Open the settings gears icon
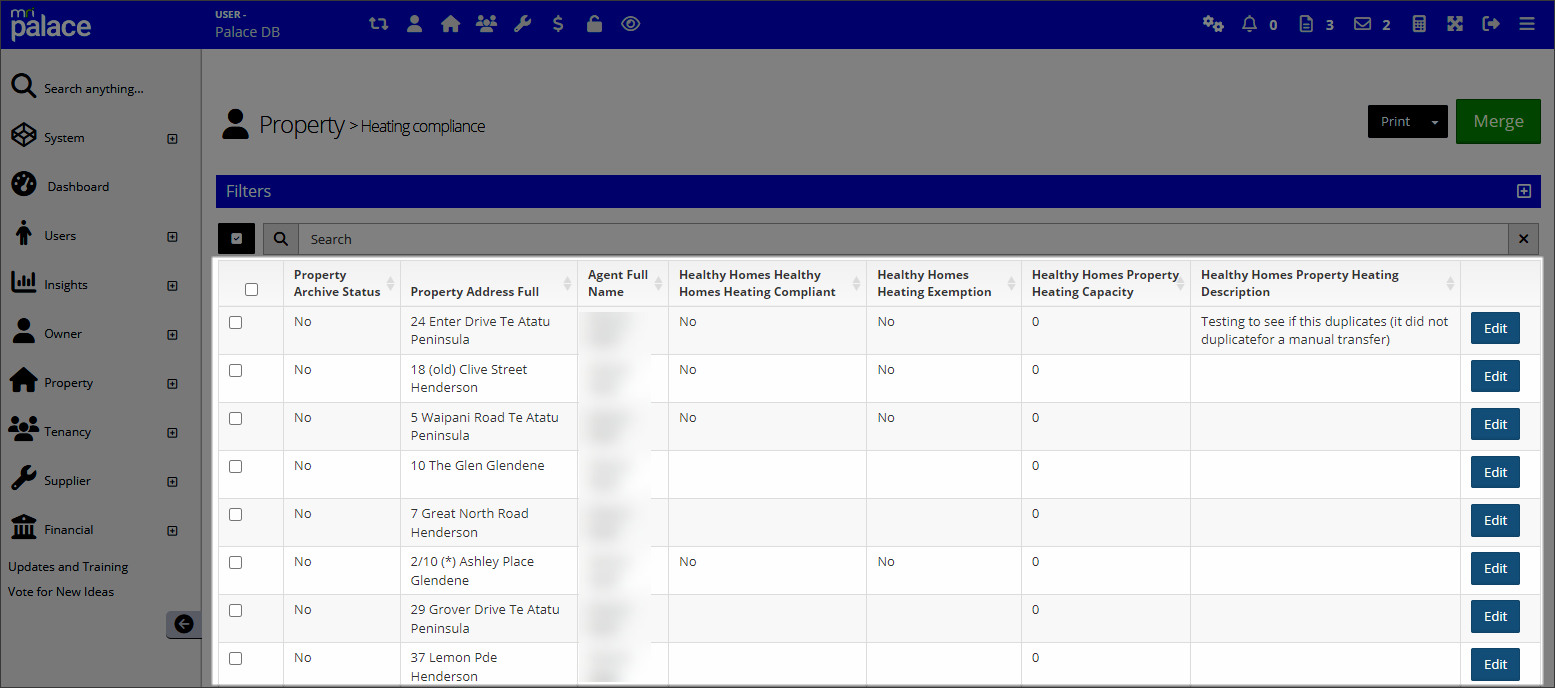This screenshot has width=1555, height=688. (x=1213, y=24)
